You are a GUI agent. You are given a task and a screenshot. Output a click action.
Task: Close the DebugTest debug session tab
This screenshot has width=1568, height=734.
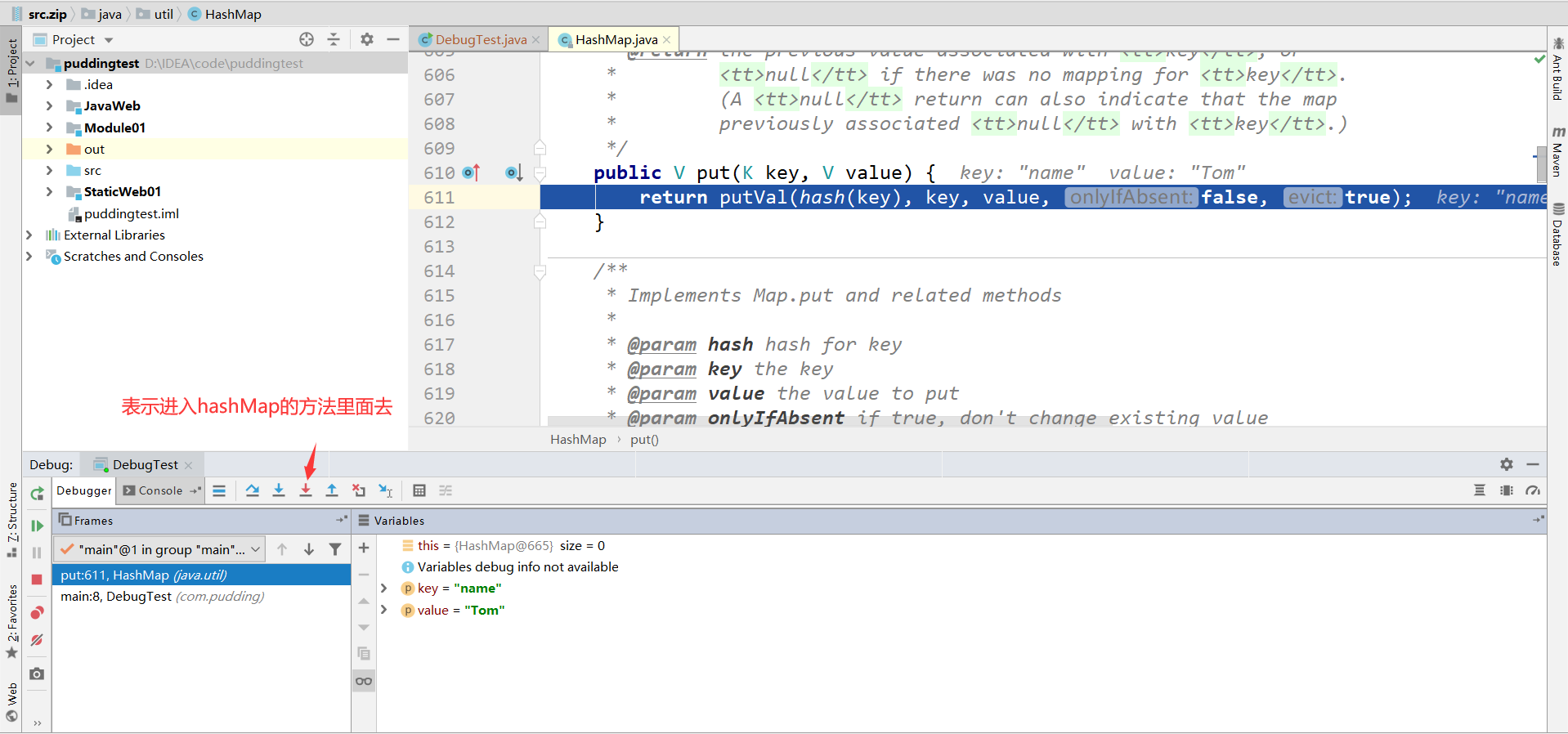(189, 465)
